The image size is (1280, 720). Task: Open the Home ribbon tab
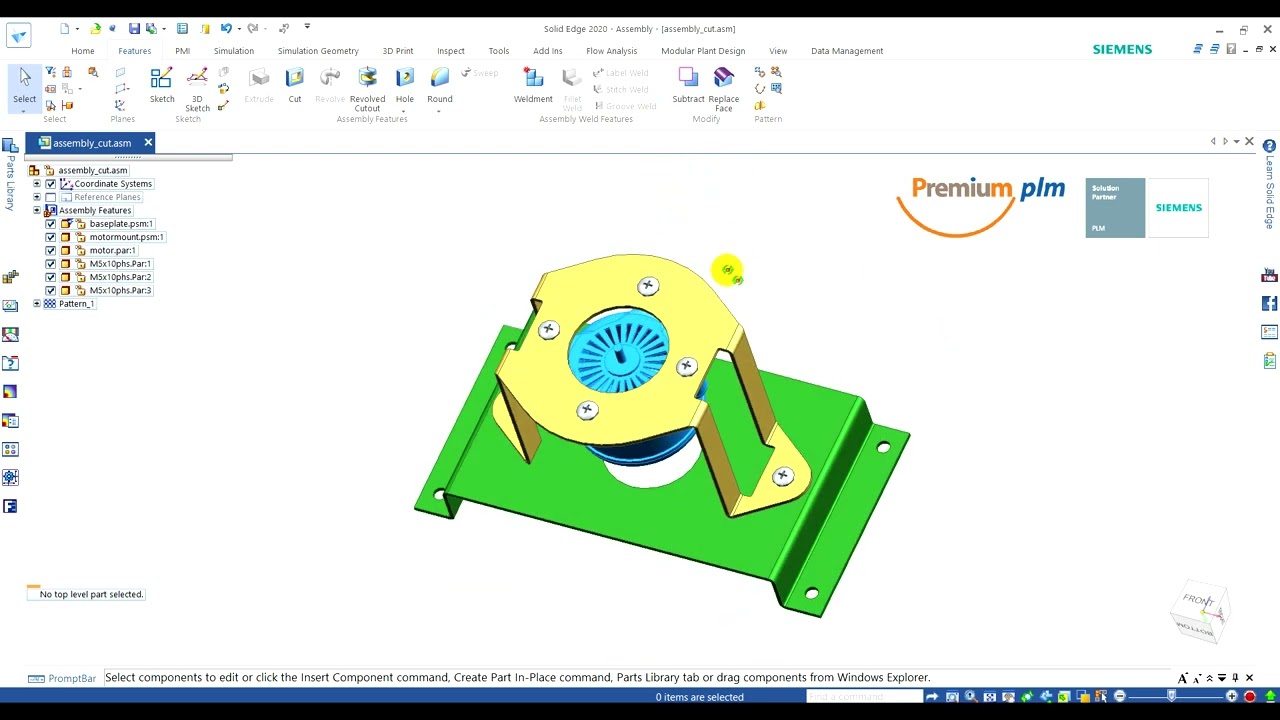tap(83, 51)
